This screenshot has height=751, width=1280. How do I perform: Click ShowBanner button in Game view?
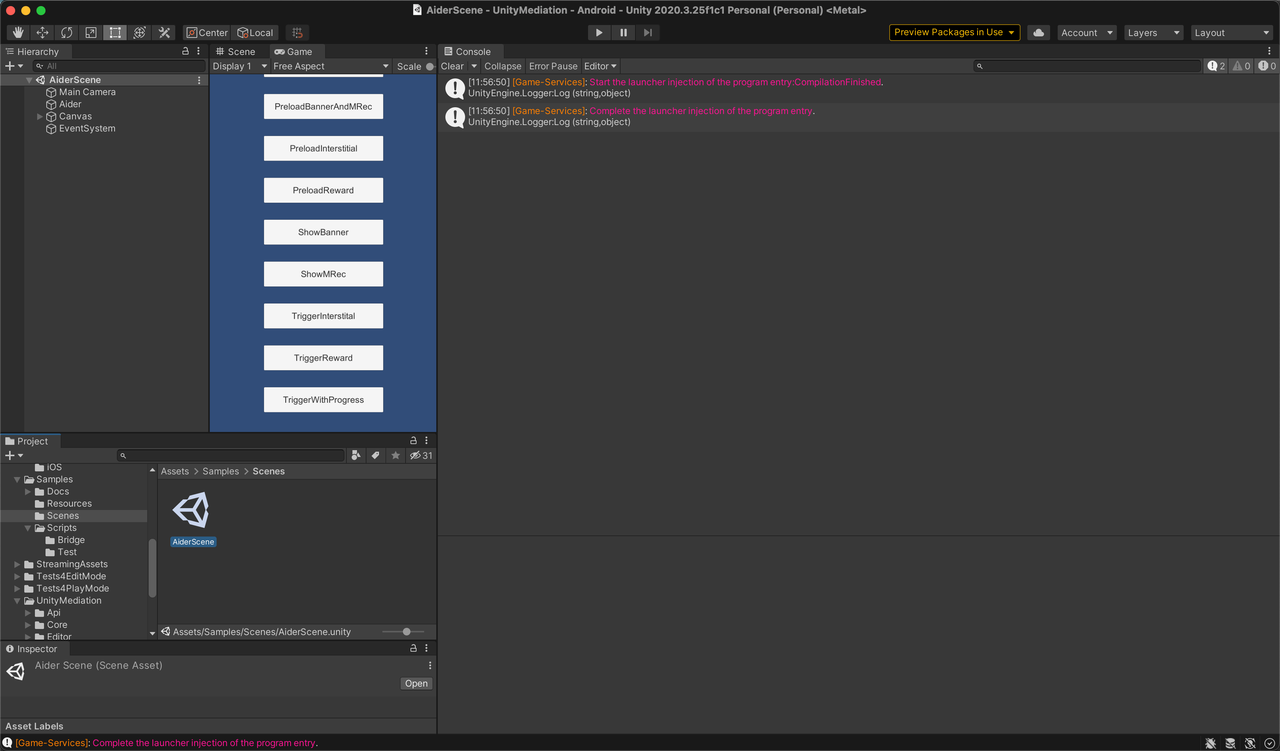pos(323,232)
